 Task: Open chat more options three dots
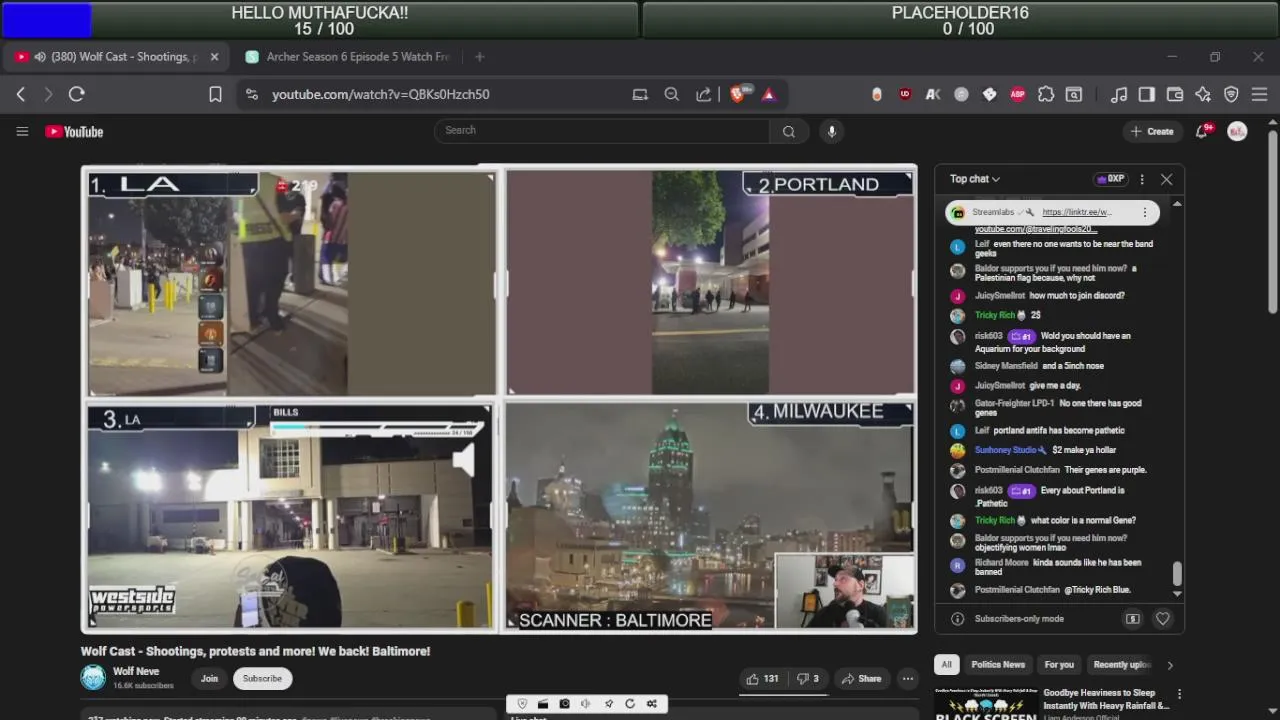click(1142, 179)
